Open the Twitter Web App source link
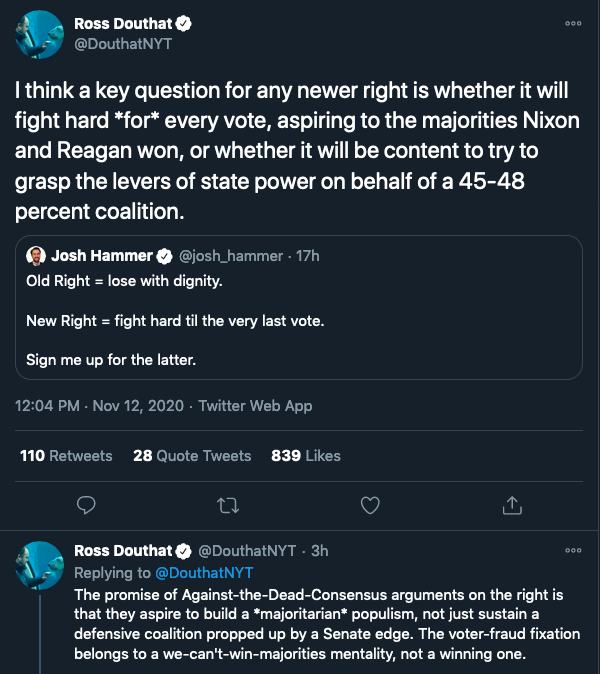The image size is (600, 674). coord(255,405)
